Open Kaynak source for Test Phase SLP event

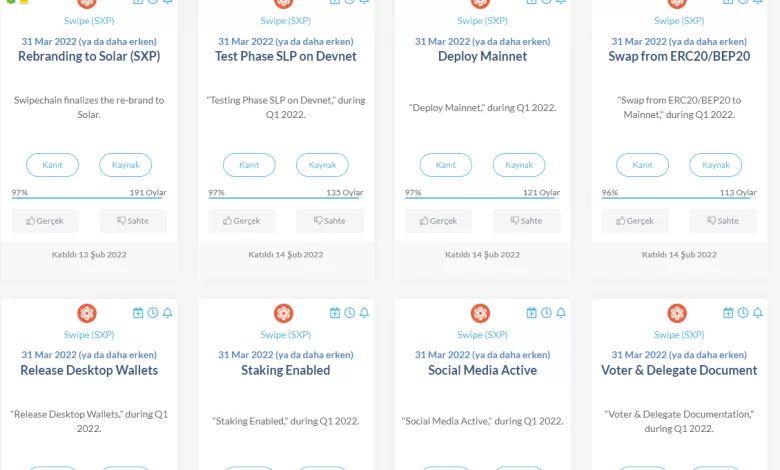tap(322, 165)
